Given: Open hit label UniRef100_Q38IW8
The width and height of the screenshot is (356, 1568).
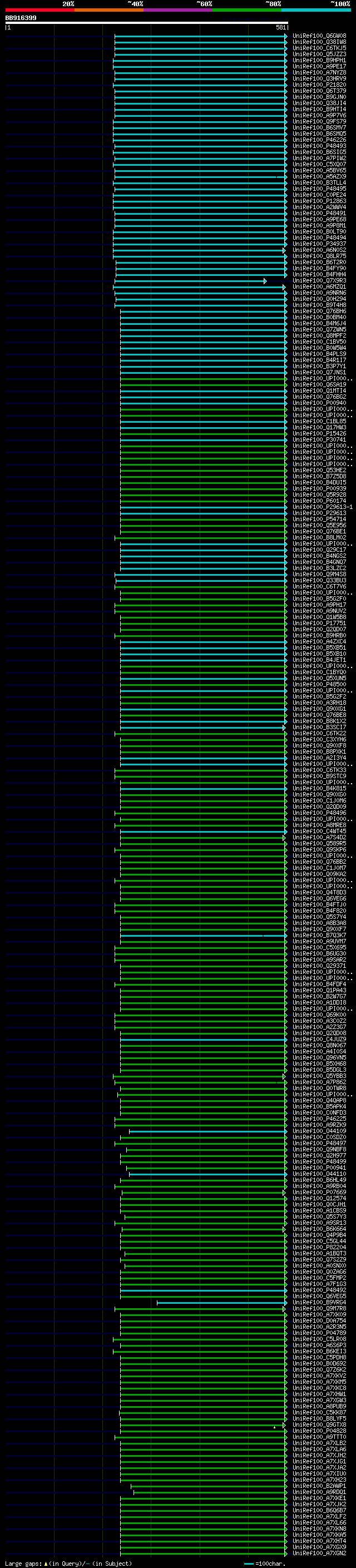Looking at the screenshot, I should click(x=319, y=42).
